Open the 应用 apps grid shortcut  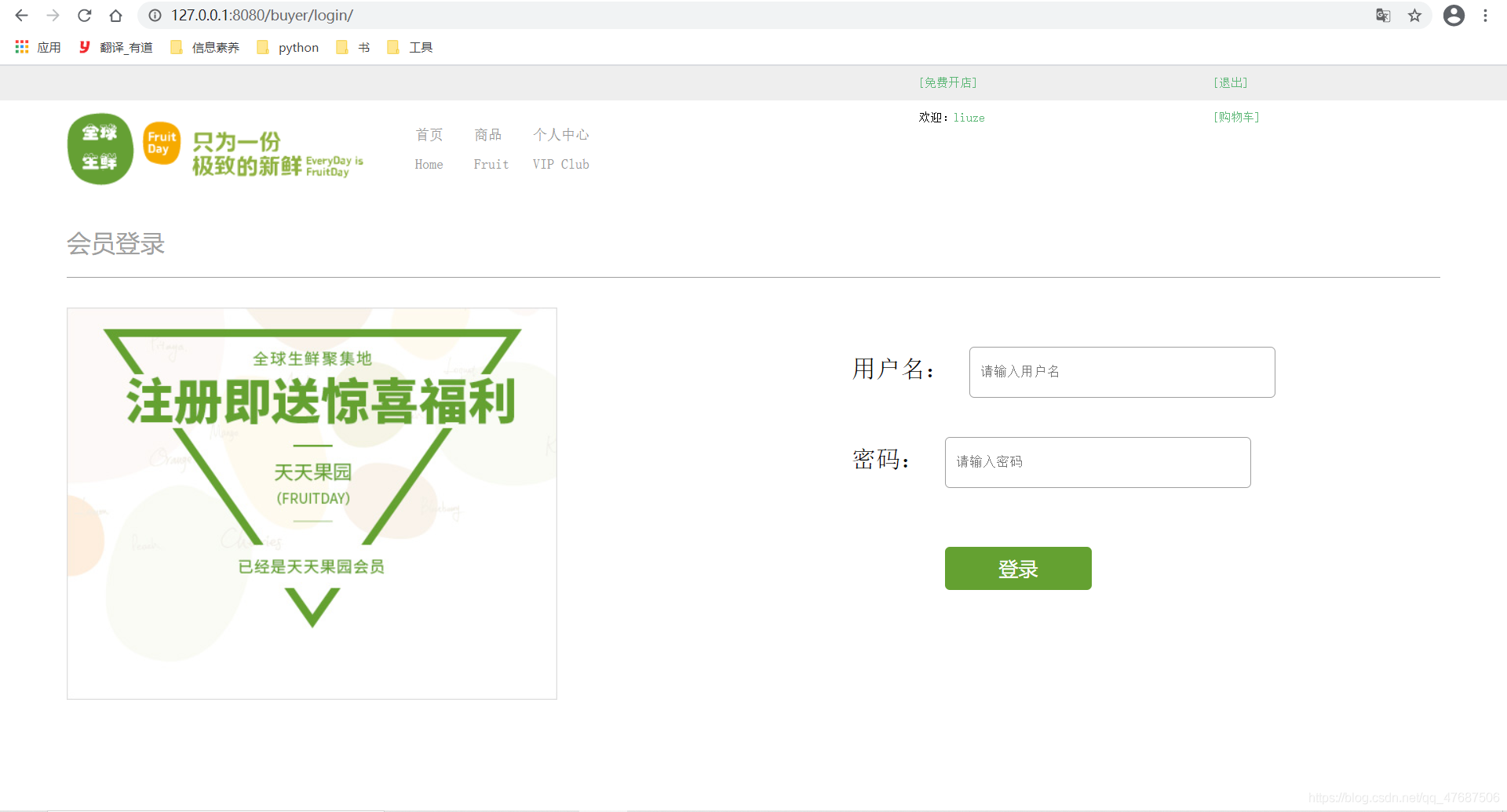pyautogui.click(x=38, y=47)
